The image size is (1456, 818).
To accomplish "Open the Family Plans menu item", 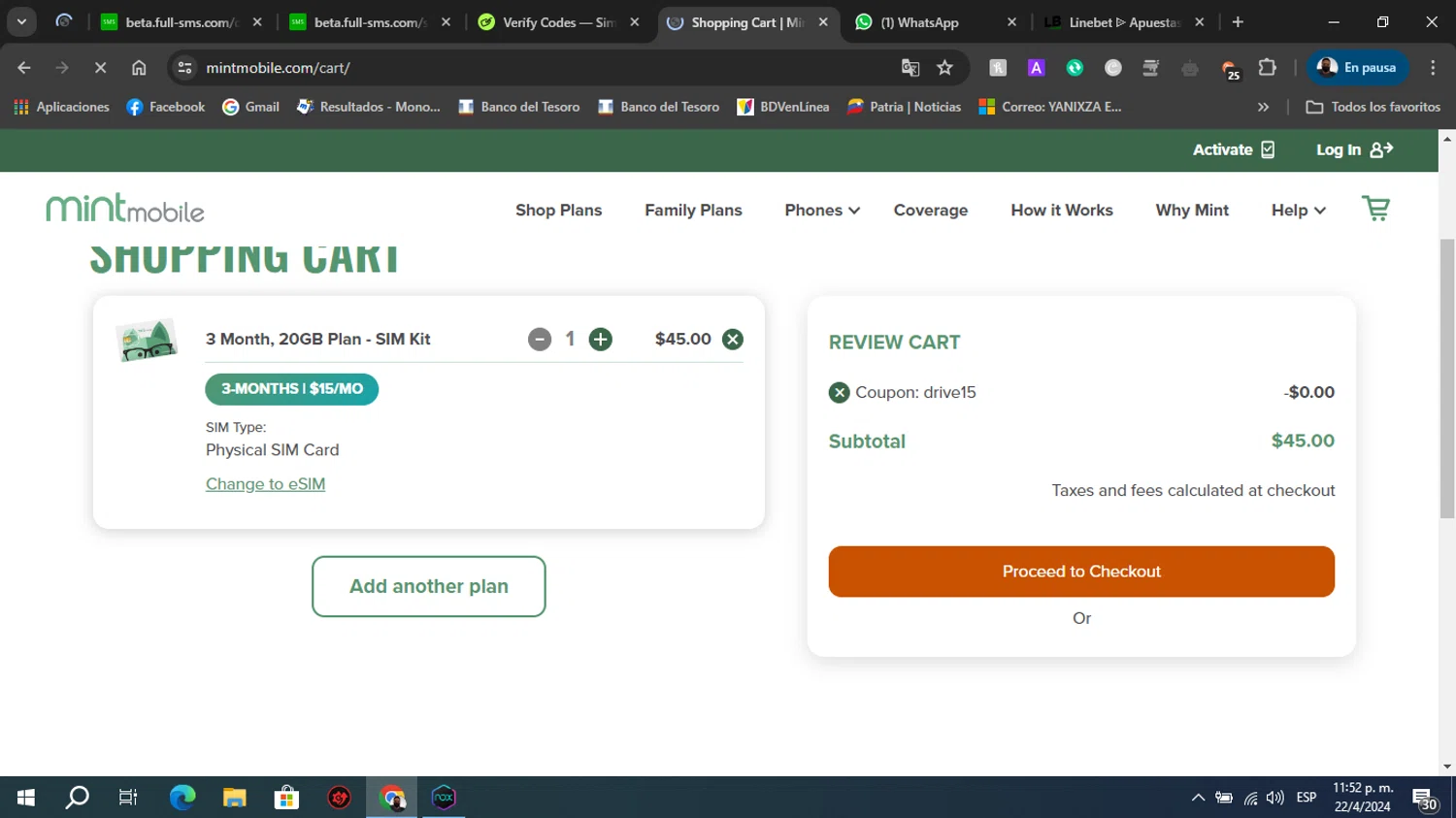I will point(693,210).
